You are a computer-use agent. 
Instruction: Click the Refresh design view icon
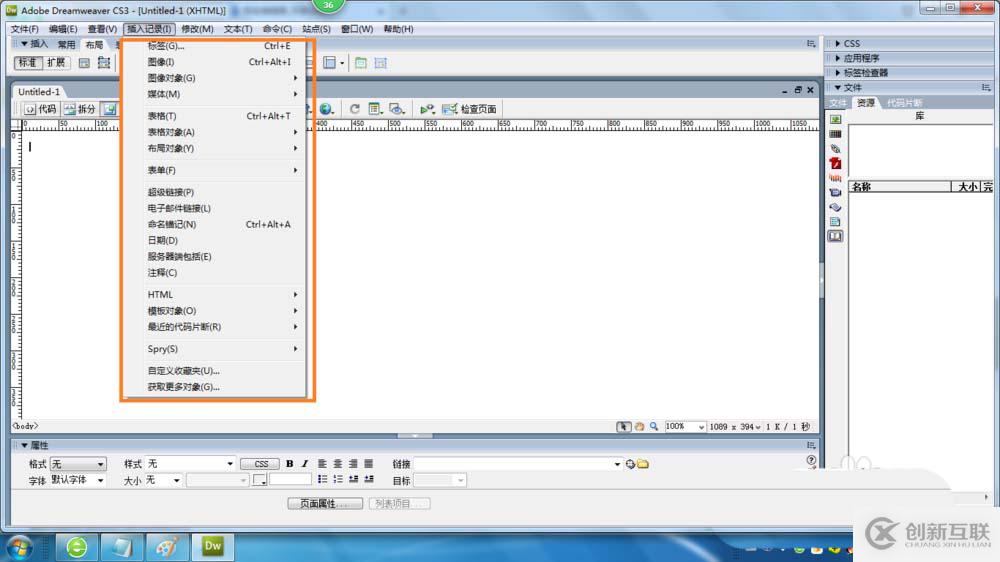(x=355, y=109)
